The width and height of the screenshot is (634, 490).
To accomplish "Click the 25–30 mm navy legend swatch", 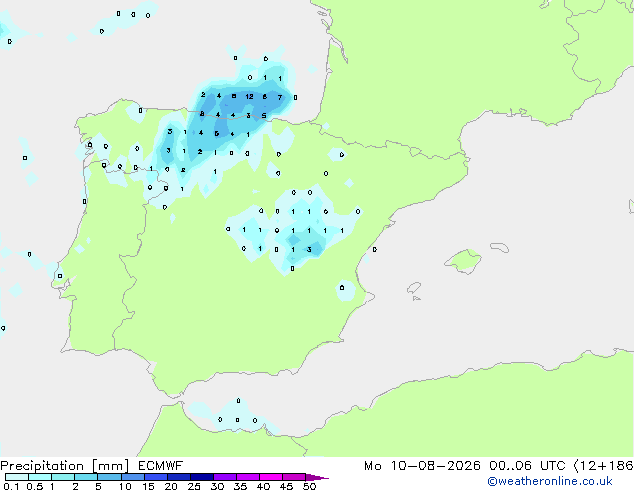I will pos(201,477).
